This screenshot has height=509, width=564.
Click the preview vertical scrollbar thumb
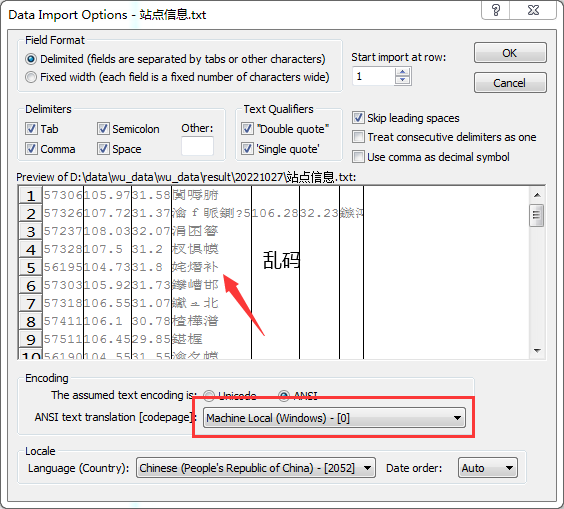(537, 215)
